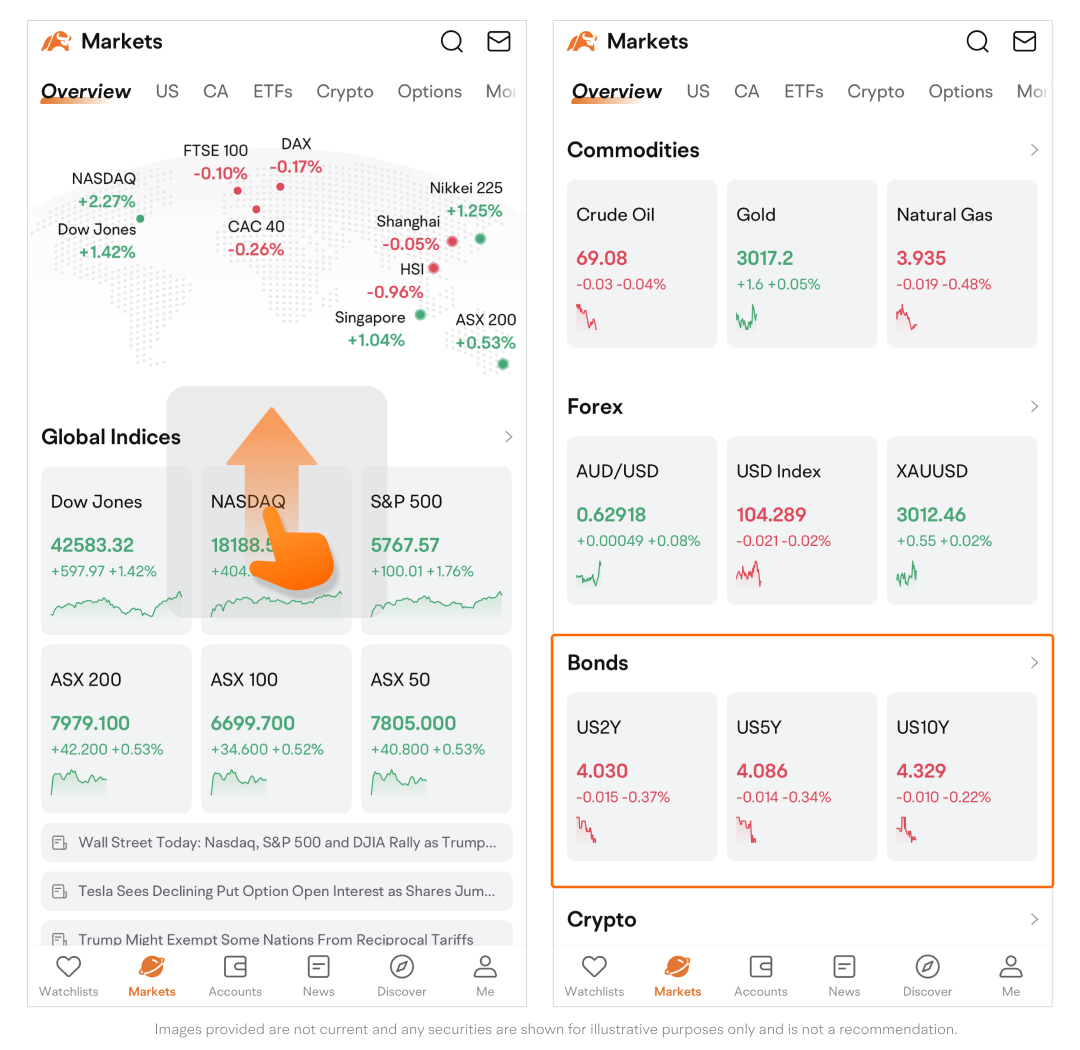Open 'Trump Might Exempt Some Nations' headline

tap(276, 938)
